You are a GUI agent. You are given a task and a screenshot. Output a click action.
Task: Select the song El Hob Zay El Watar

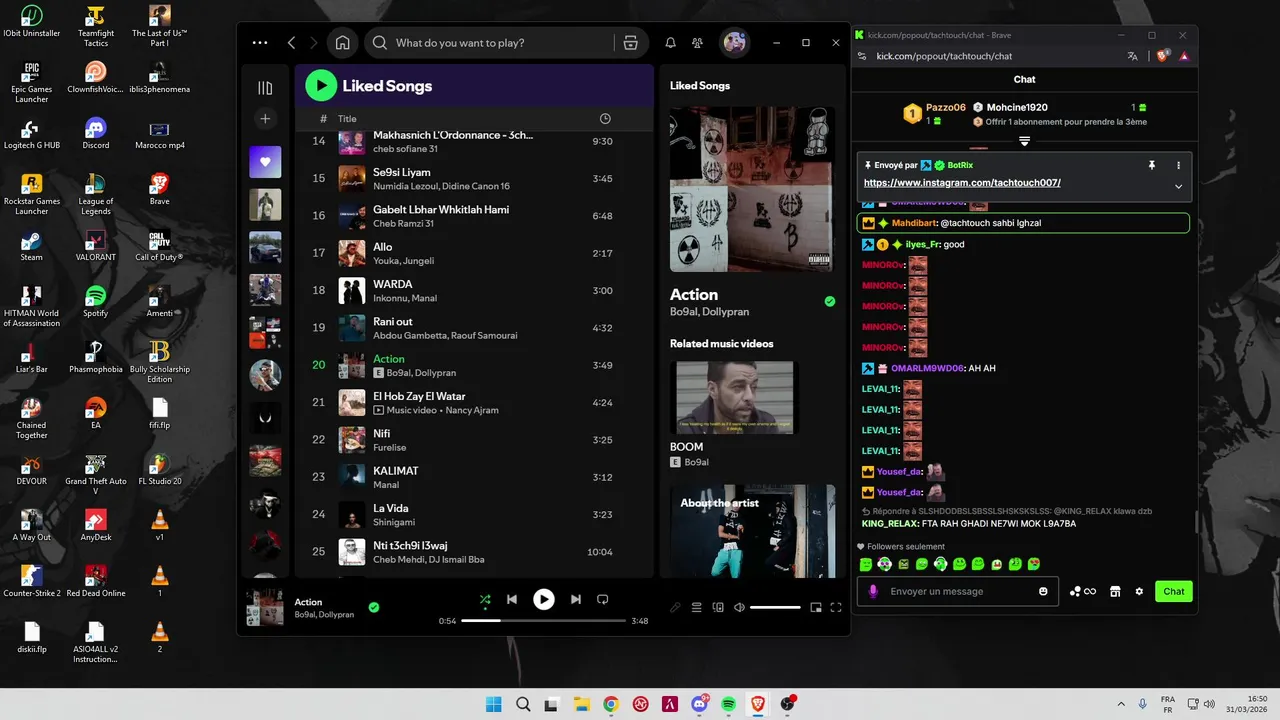473,403
